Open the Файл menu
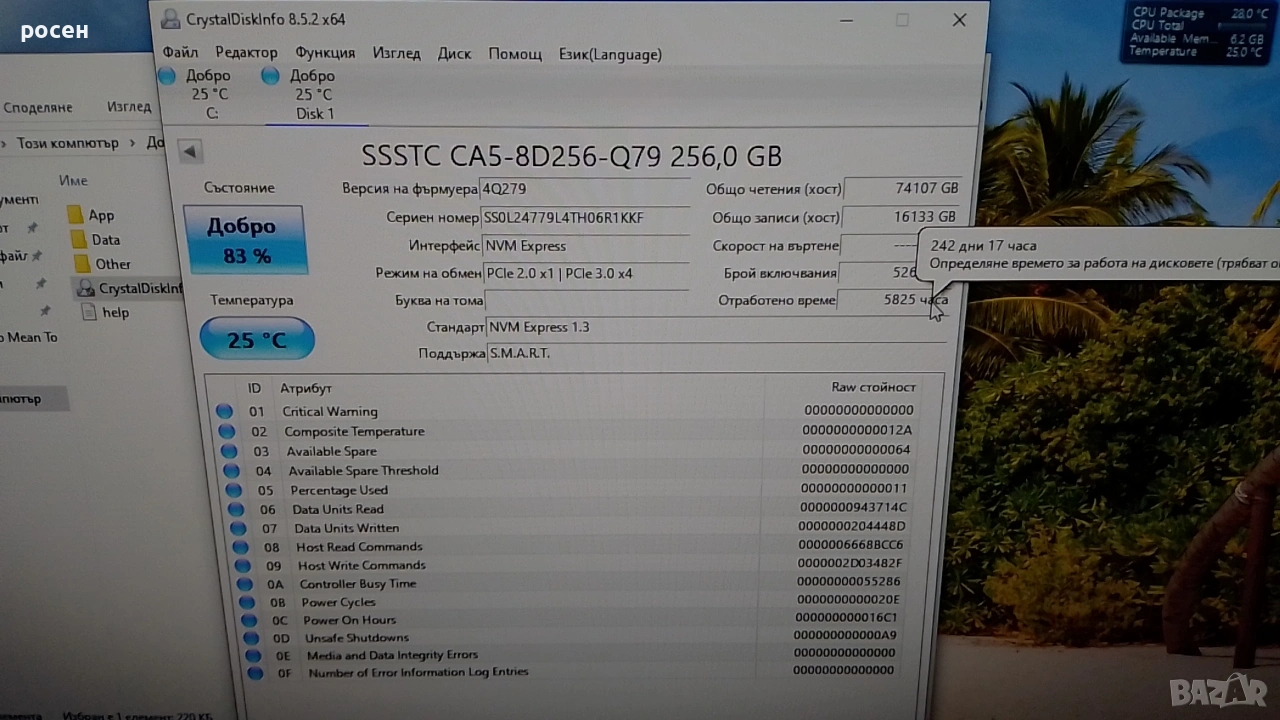This screenshot has height=720, width=1280. pyautogui.click(x=180, y=53)
